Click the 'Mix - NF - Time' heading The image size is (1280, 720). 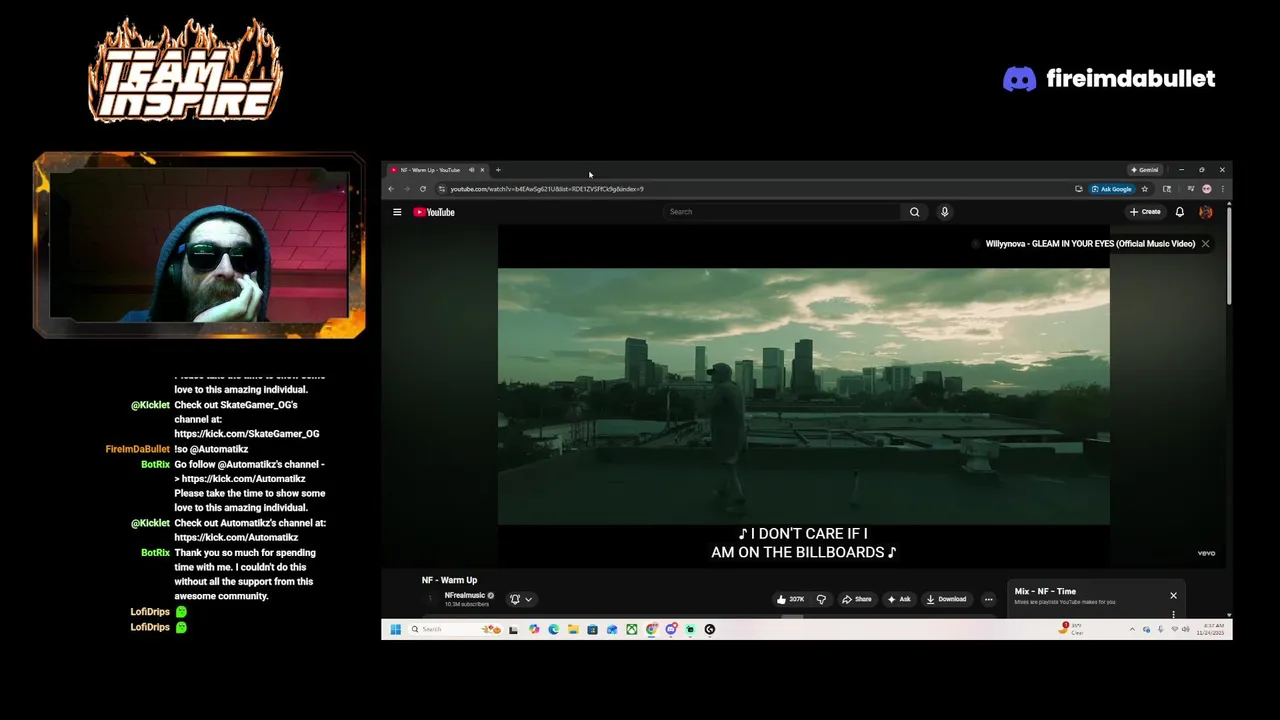click(x=1045, y=591)
